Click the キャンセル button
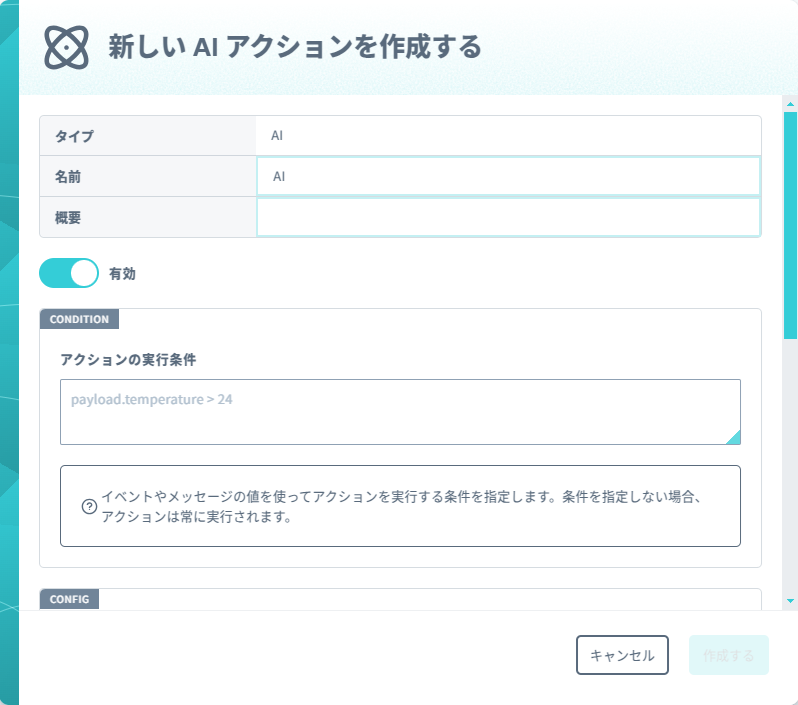 (622, 655)
